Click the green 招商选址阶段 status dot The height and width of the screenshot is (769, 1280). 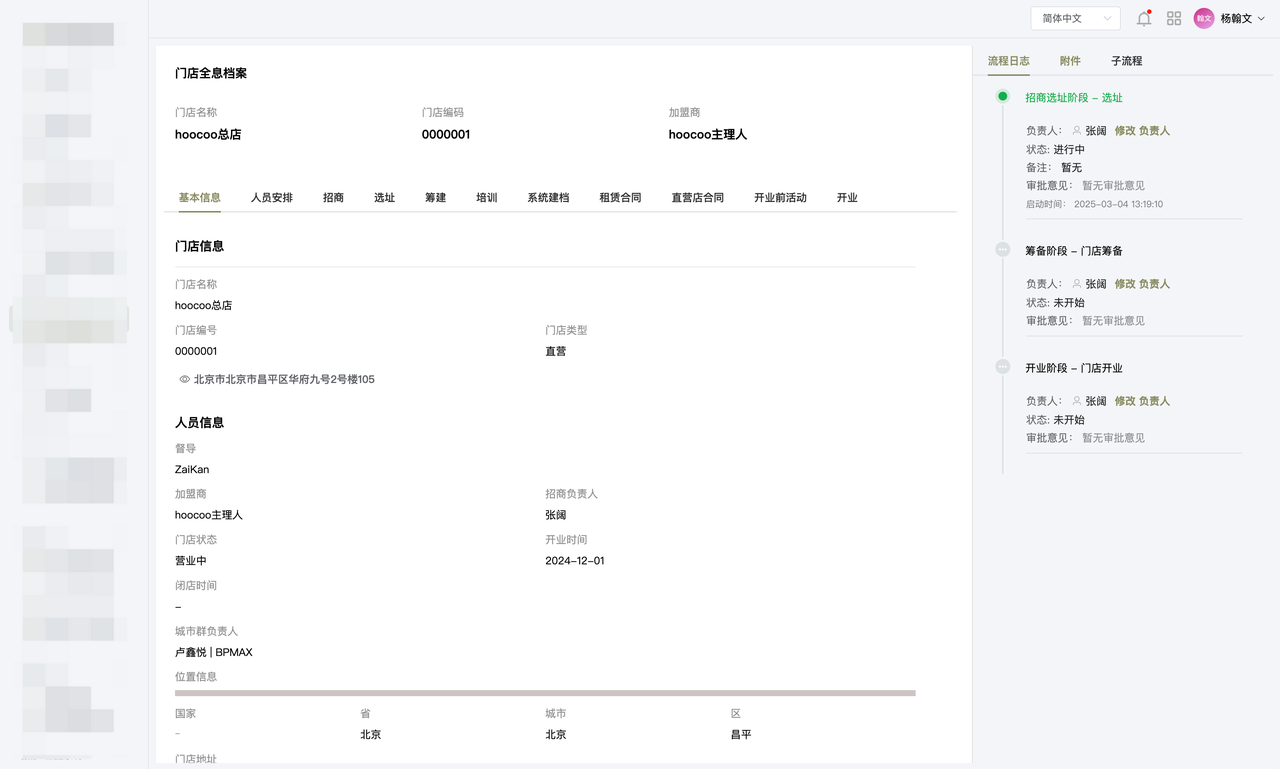coord(1003,97)
